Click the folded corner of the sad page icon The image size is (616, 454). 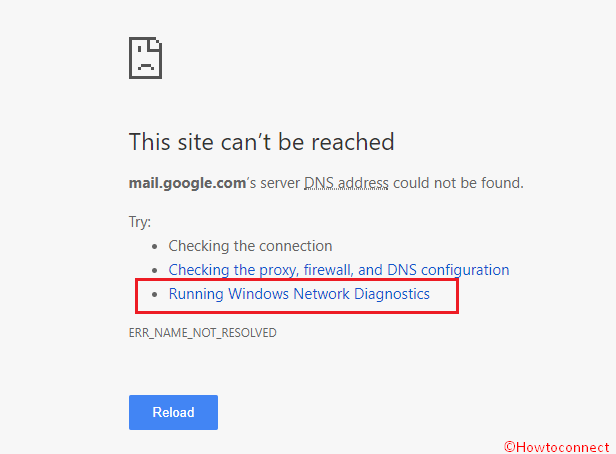(x=155, y=44)
